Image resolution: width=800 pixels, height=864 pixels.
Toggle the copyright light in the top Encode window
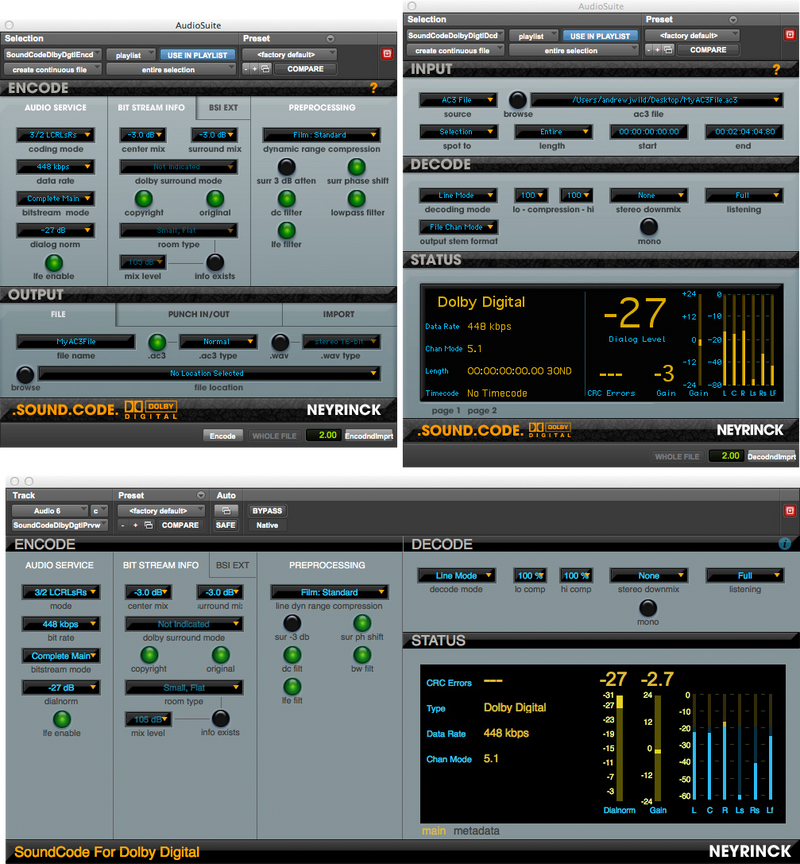click(x=144, y=198)
